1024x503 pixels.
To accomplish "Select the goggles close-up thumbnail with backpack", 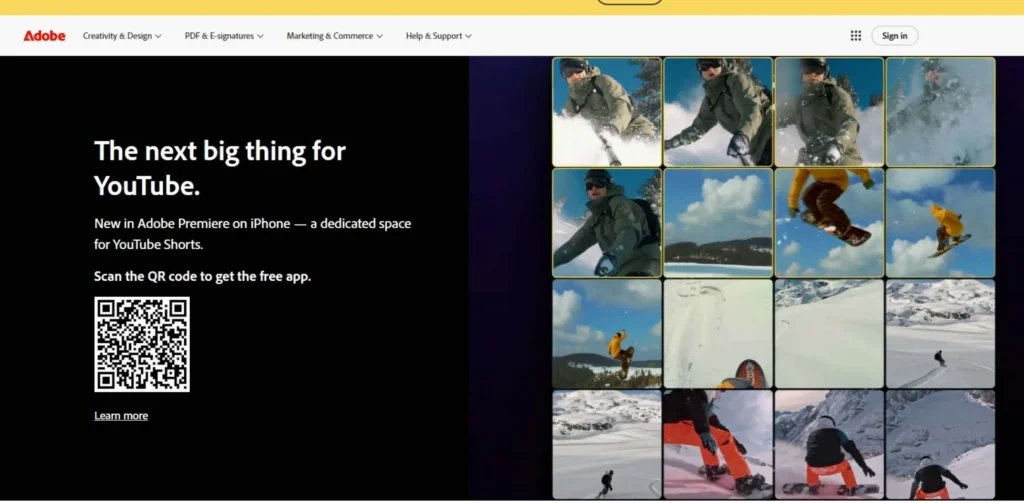I will pos(607,222).
